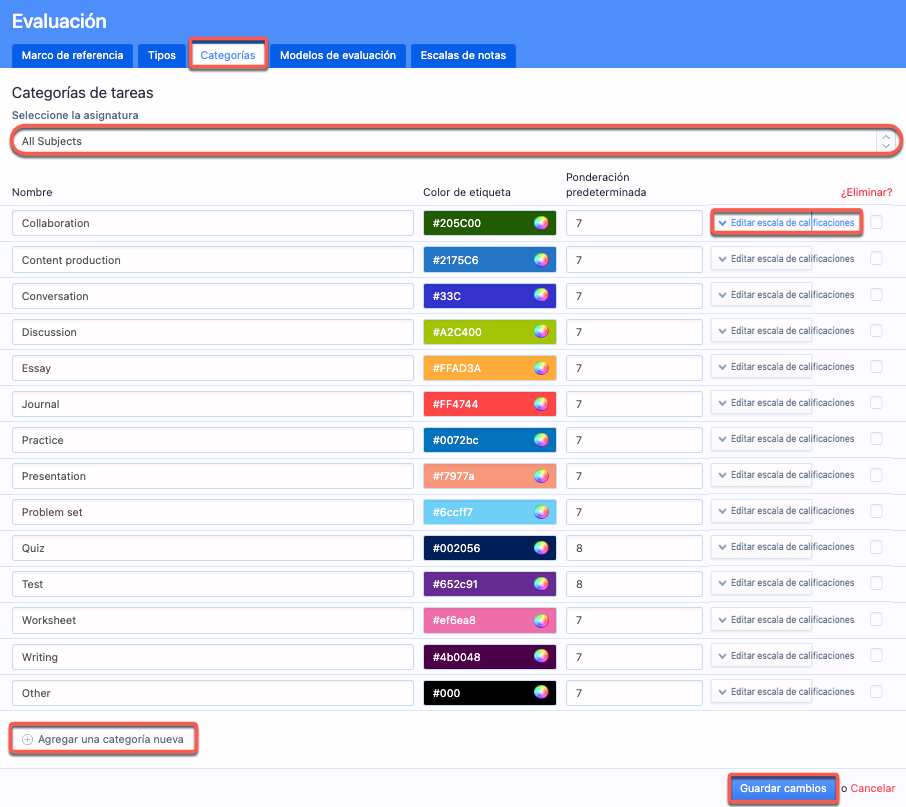Open color wheel picker for Worksheet

click(541, 620)
